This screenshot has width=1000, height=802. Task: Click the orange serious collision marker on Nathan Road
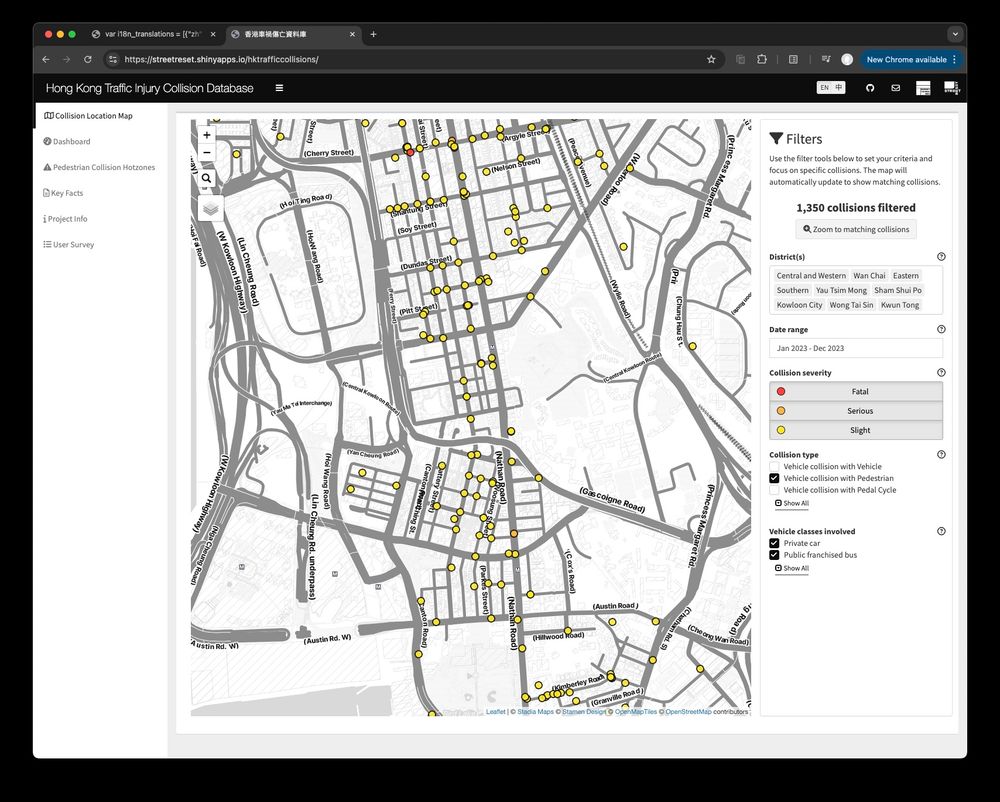click(514, 534)
